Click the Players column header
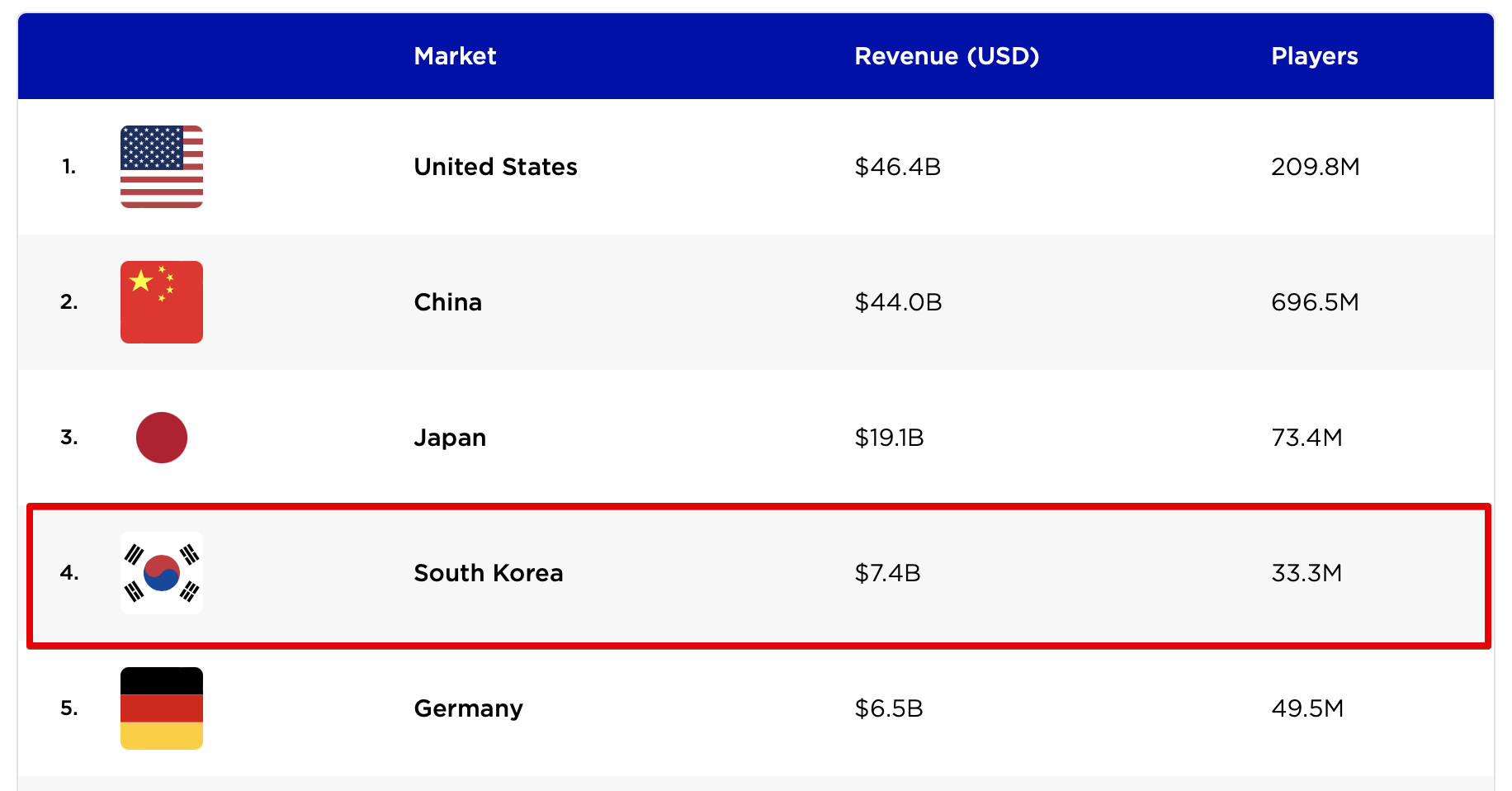 [1314, 56]
